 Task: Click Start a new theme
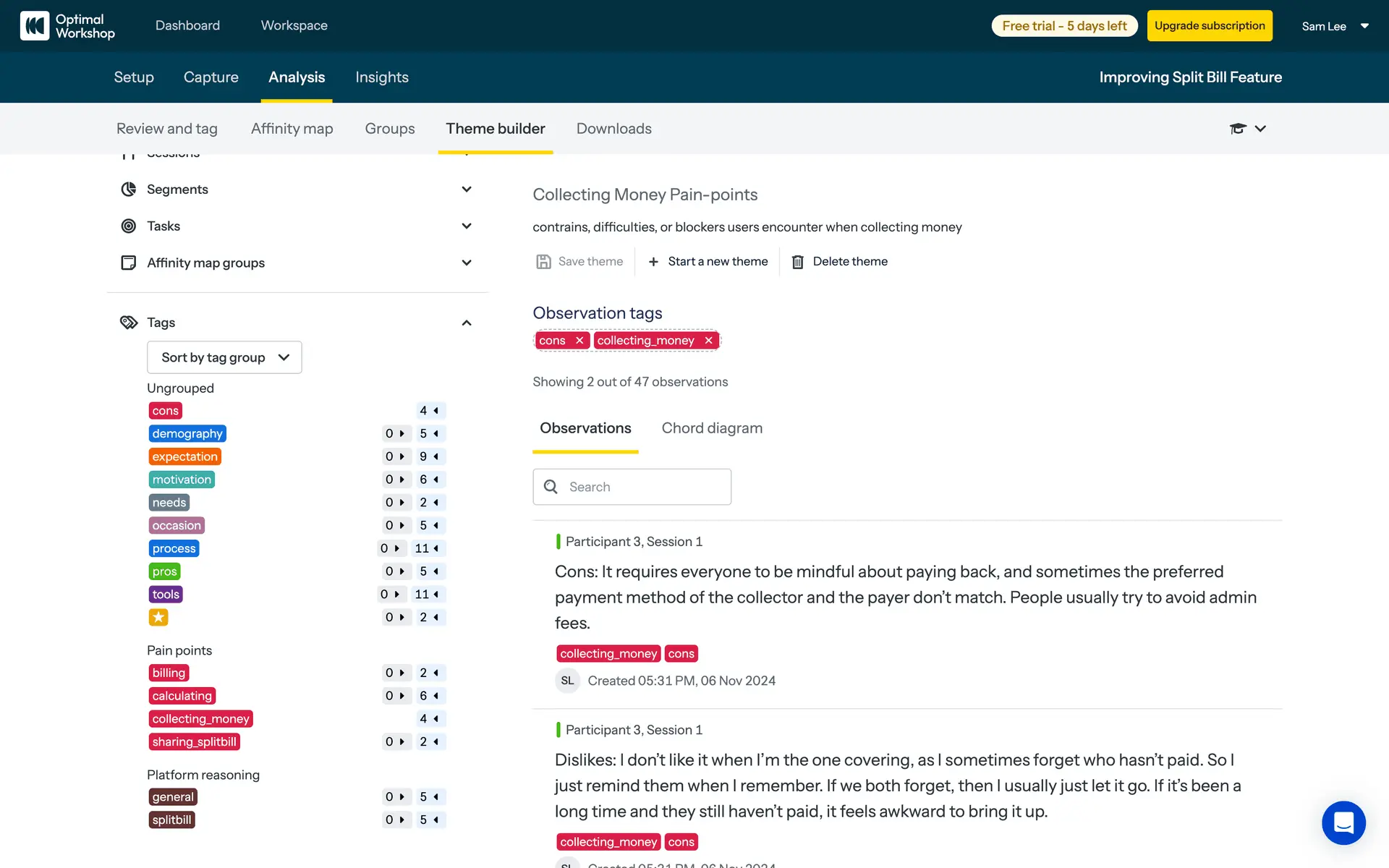[708, 262]
